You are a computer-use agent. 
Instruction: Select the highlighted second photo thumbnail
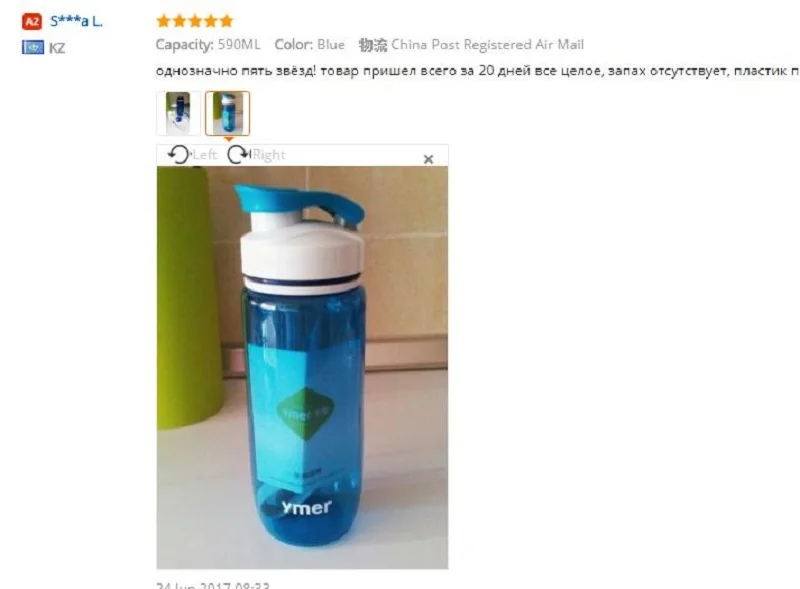point(228,113)
